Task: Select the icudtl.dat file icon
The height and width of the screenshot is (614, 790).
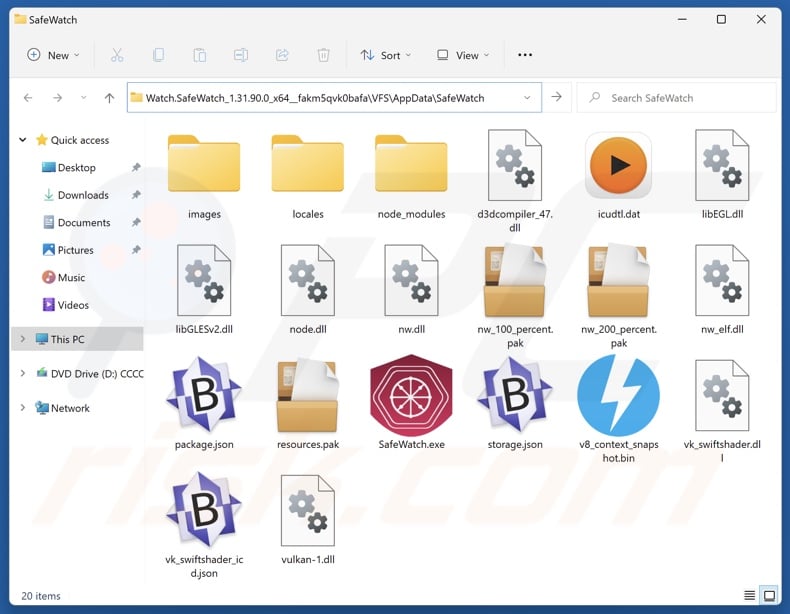Action: point(618,166)
